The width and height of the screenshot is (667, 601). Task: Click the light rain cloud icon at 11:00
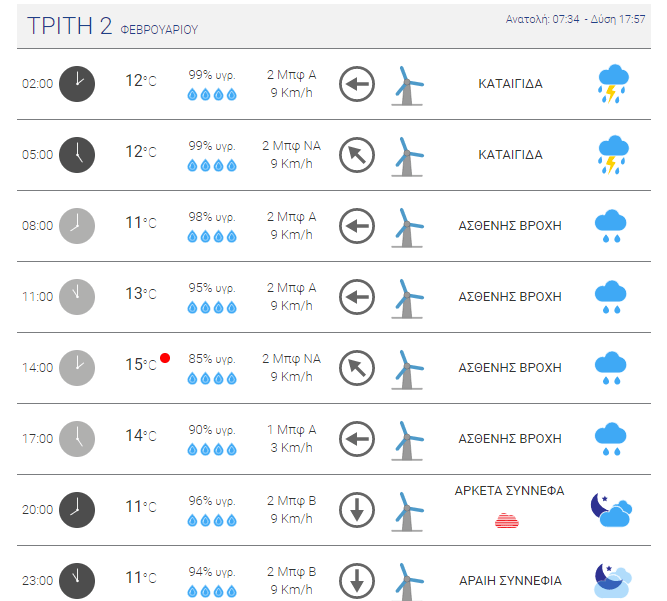coord(611,297)
